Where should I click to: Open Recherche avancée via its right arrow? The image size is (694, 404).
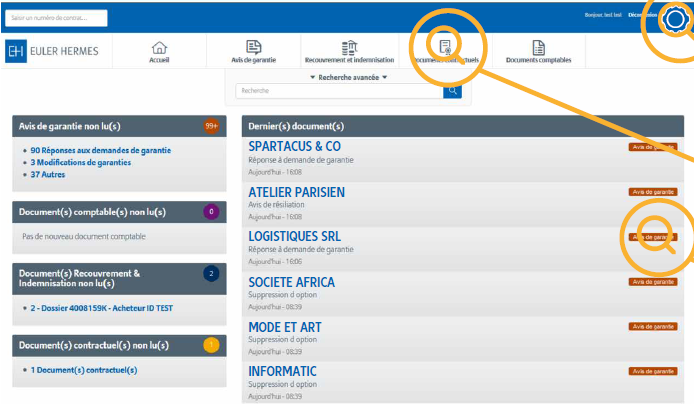[x=385, y=77]
